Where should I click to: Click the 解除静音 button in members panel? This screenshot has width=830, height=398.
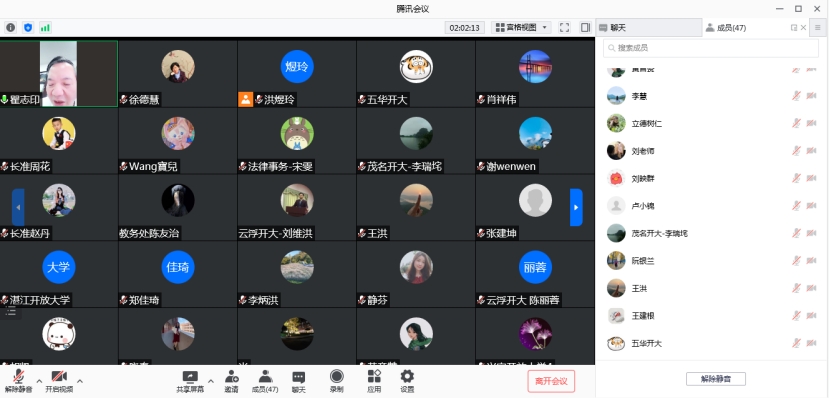tap(716, 379)
